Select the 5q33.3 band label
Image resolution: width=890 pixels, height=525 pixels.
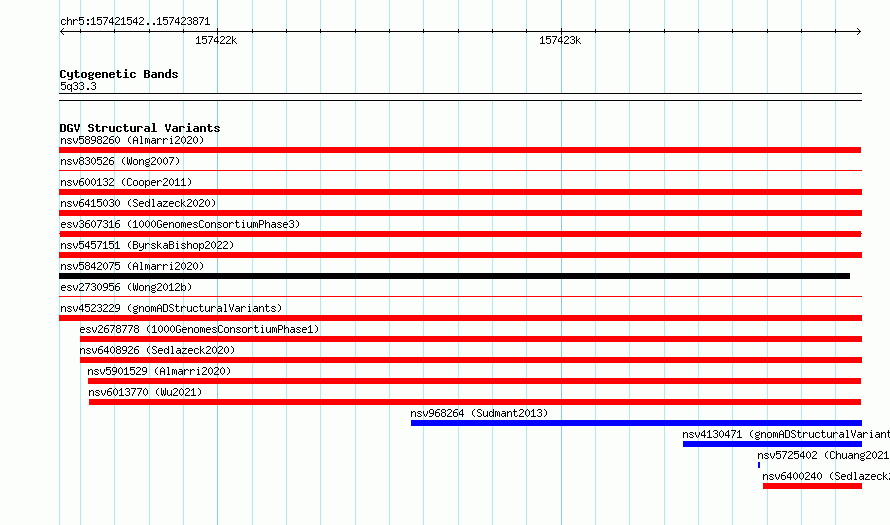[78, 86]
